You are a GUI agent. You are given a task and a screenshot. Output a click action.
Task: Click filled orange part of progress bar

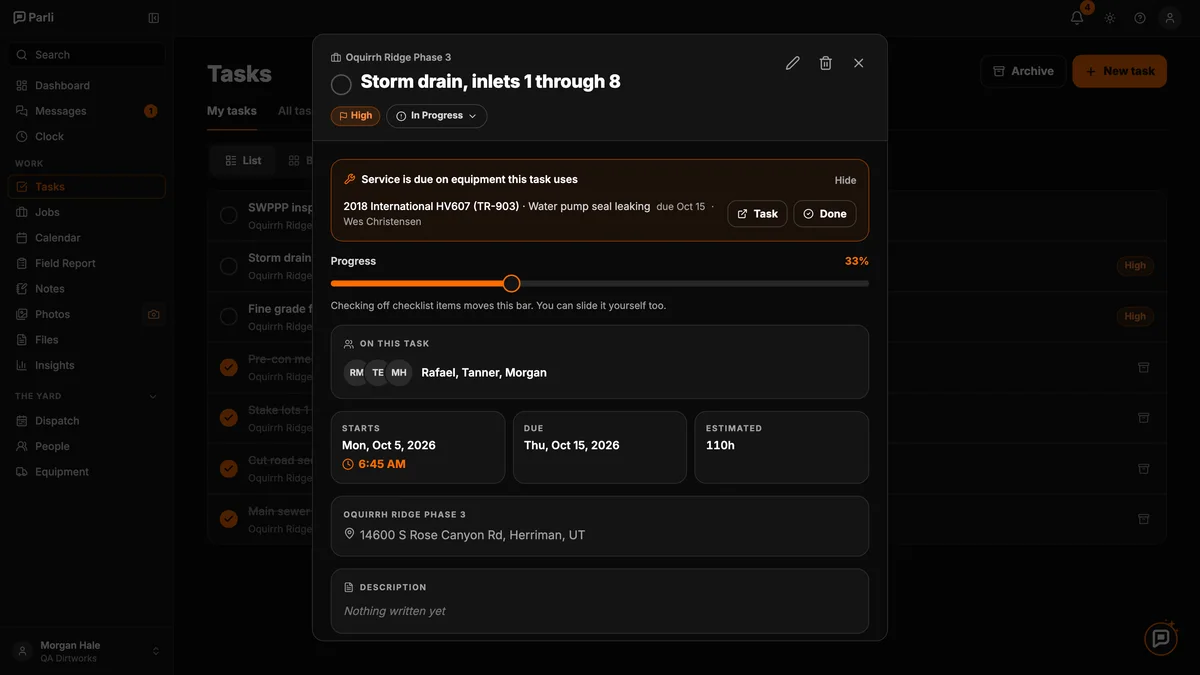(418, 284)
